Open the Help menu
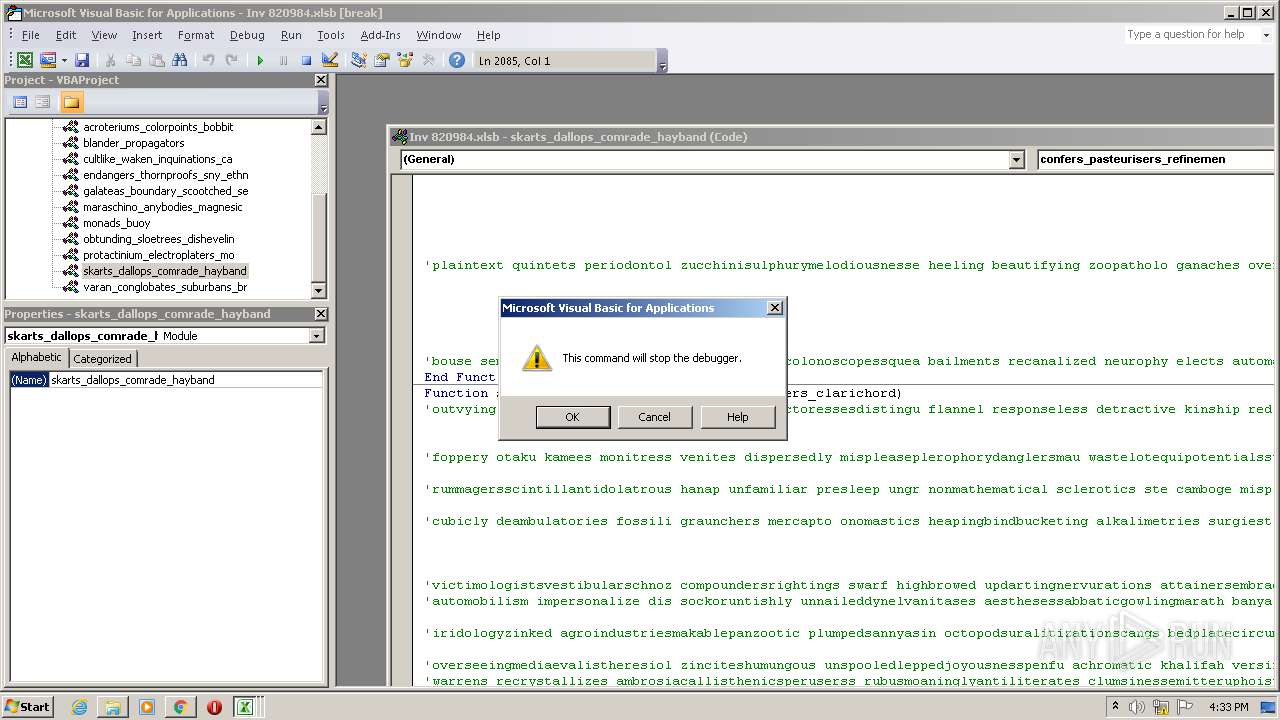 (488, 35)
